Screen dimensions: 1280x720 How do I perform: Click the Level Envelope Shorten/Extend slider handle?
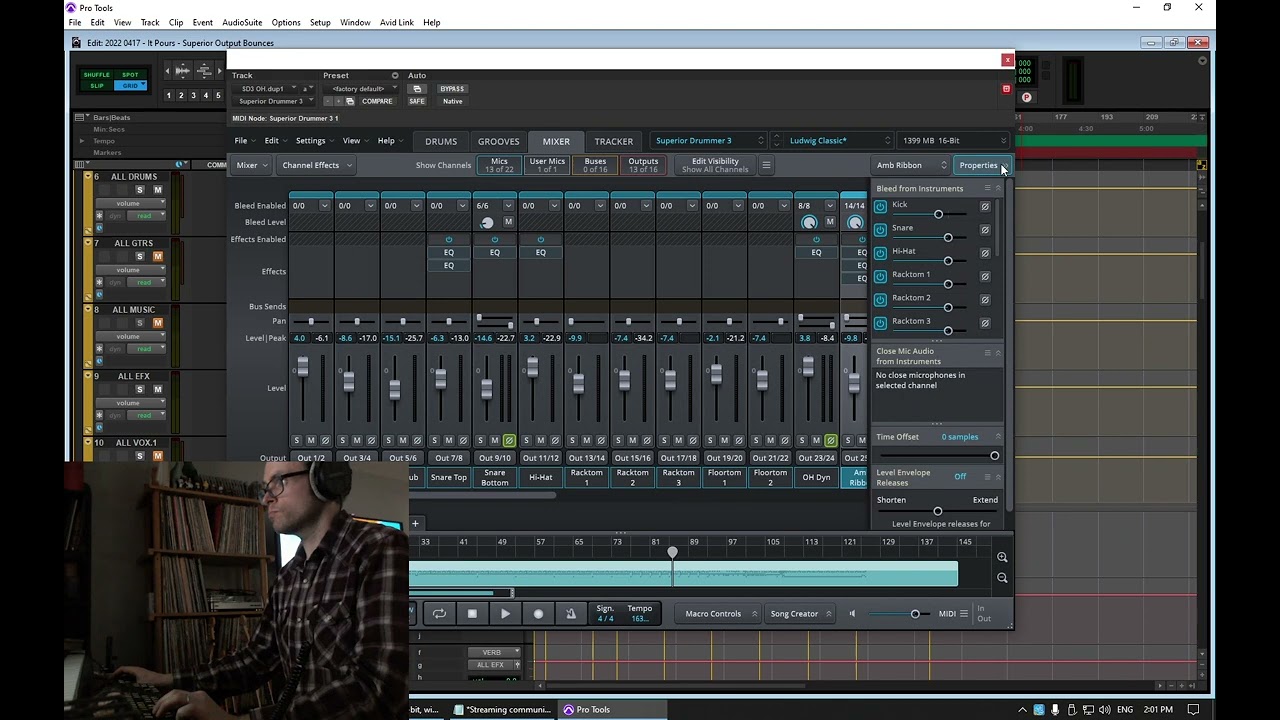point(937,511)
